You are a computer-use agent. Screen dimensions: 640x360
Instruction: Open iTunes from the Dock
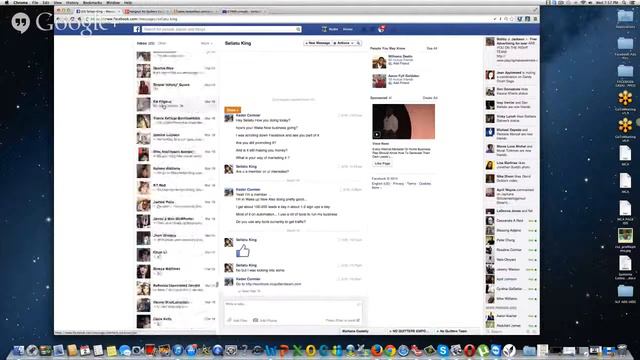(178, 350)
